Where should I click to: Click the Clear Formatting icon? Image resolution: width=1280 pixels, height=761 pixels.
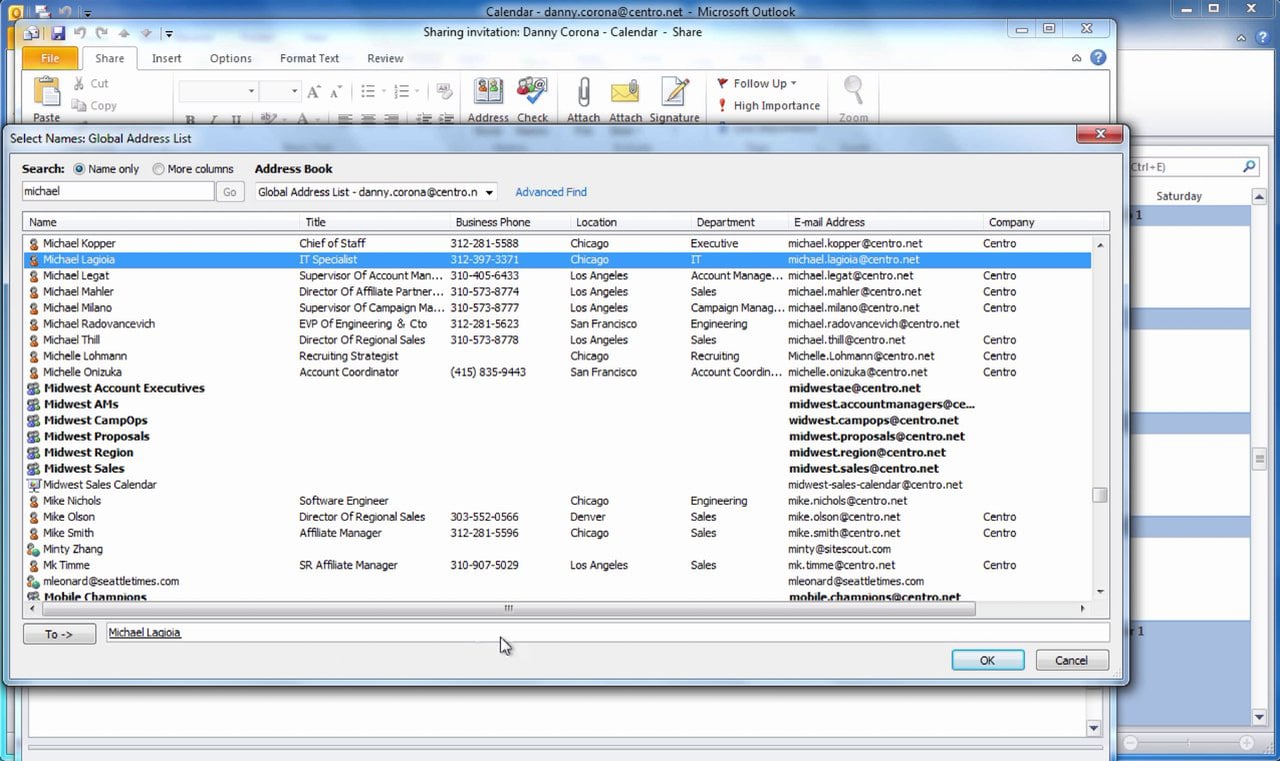pos(444,92)
